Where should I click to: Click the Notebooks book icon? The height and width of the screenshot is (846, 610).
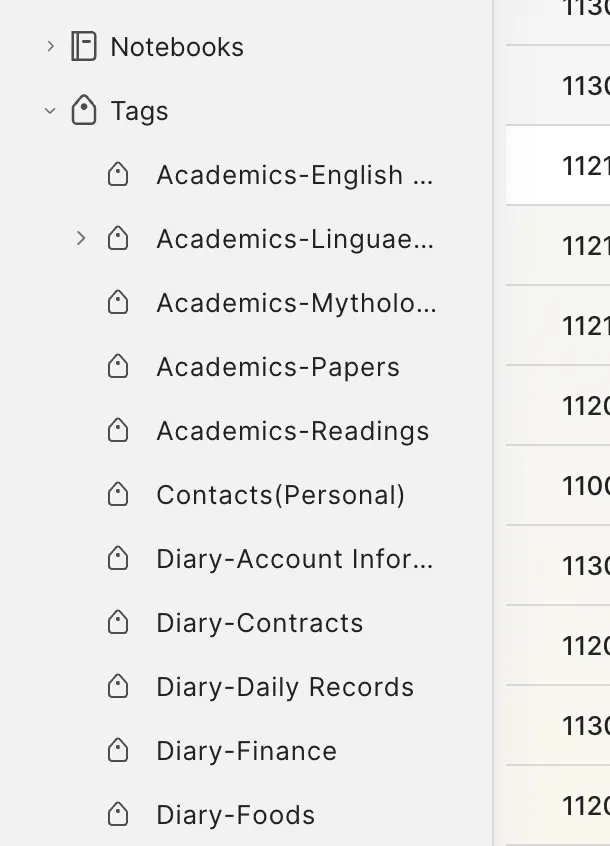[x=84, y=47]
